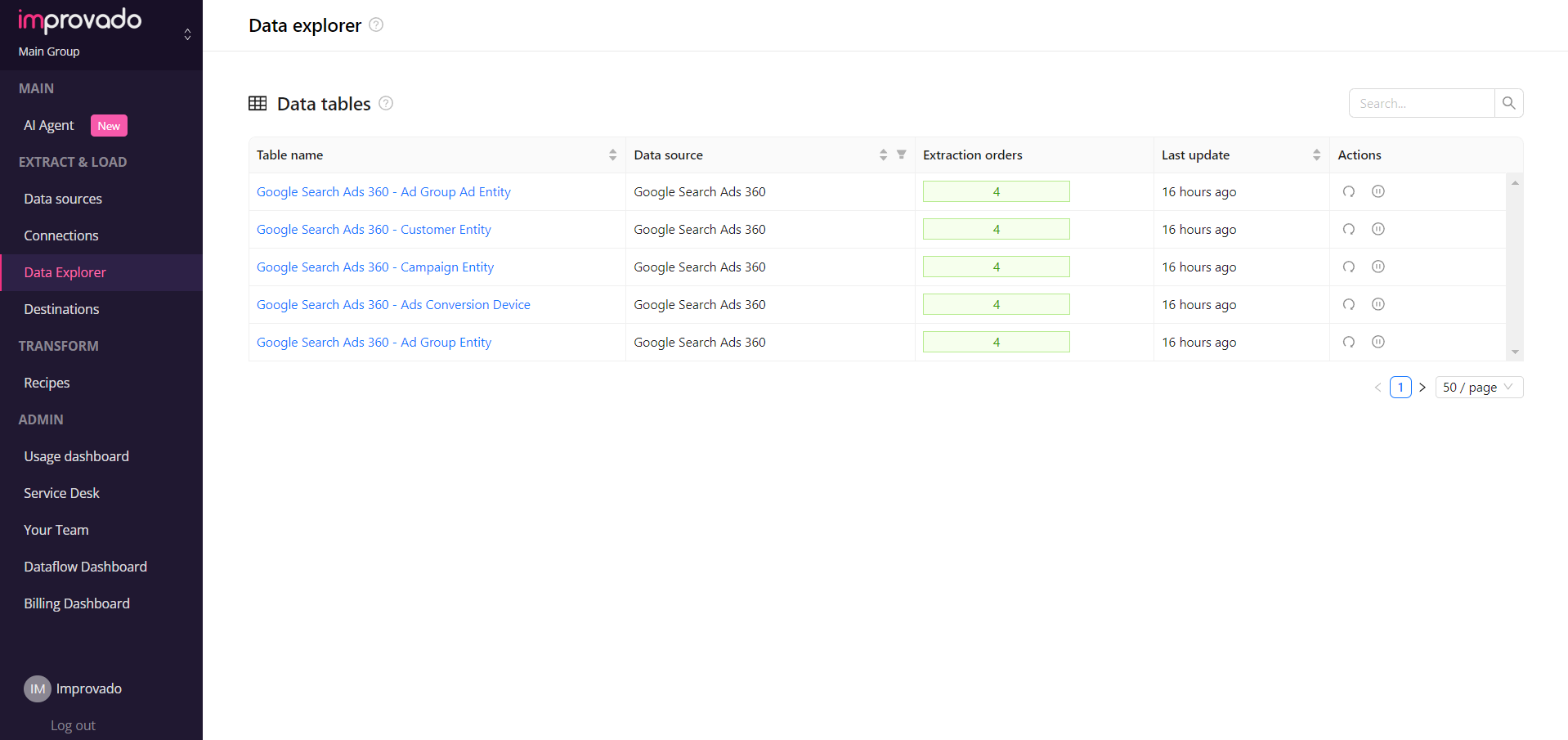The width and height of the screenshot is (1568, 740).
Task: Pause the Ad Group Ad Entity table
Action: (1378, 191)
